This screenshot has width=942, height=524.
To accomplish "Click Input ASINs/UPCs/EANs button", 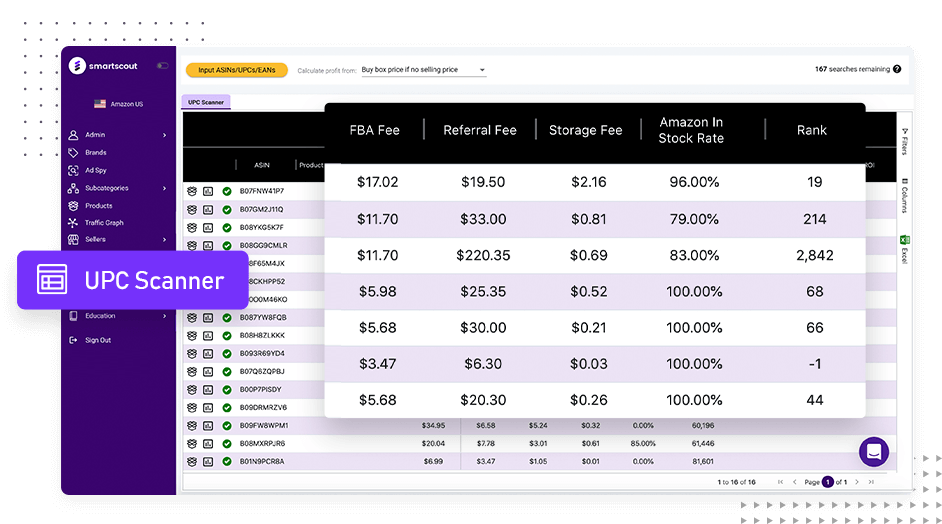I will (237, 70).
